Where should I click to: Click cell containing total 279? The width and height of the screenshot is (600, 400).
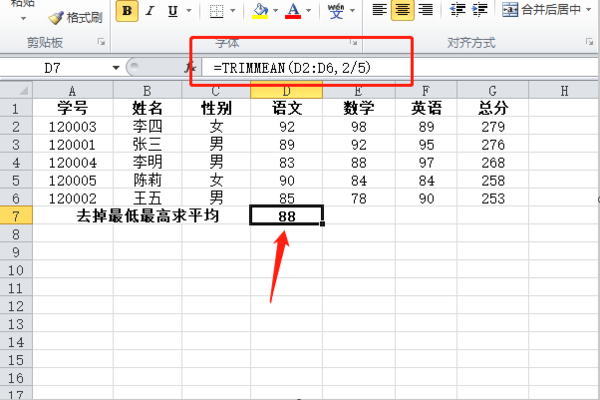(x=492, y=126)
